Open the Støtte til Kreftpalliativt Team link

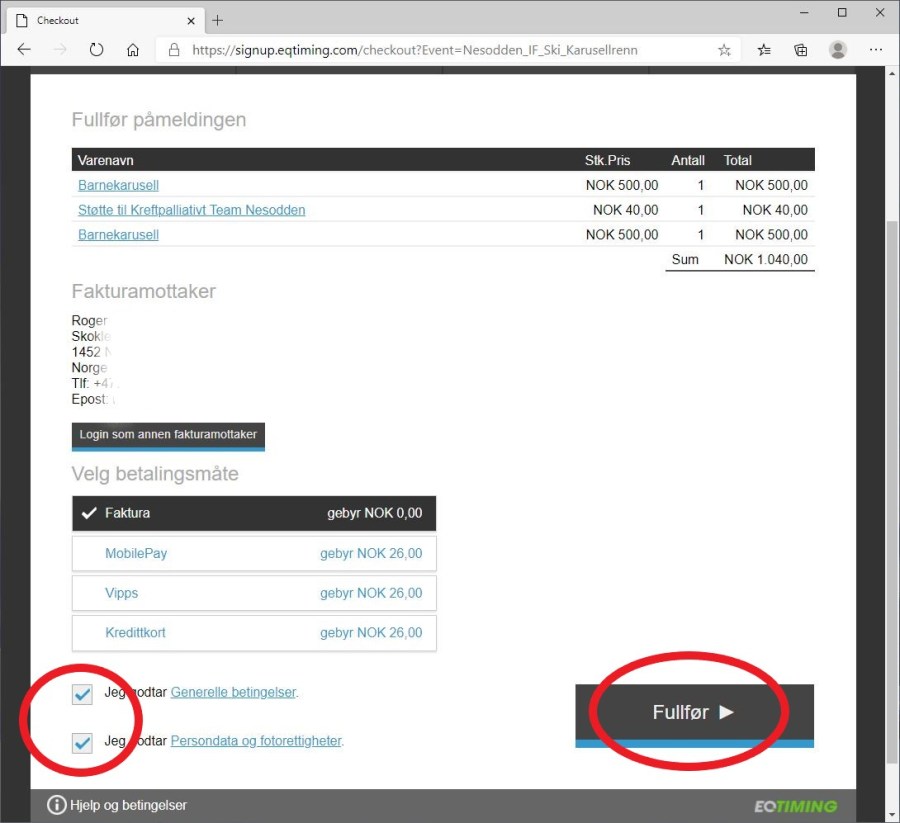(x=191, y=210)
